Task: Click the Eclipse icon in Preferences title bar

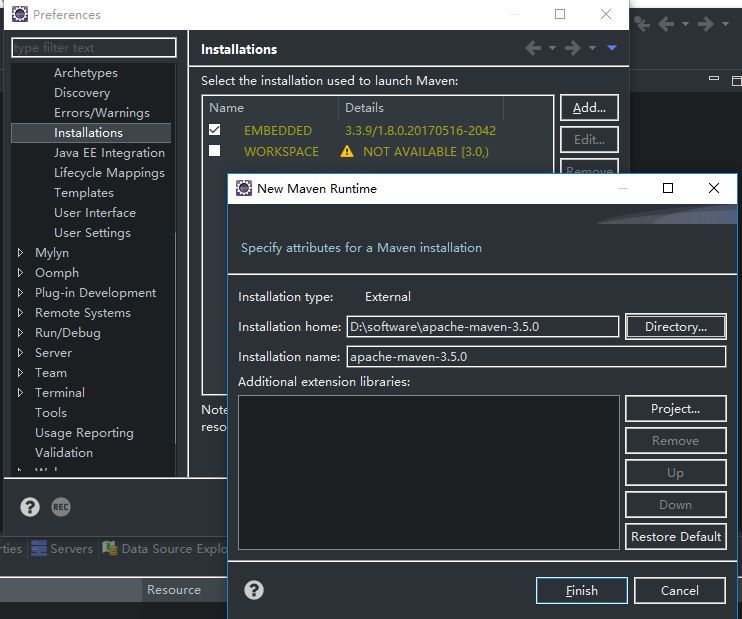Action: (x=20, y=14)
